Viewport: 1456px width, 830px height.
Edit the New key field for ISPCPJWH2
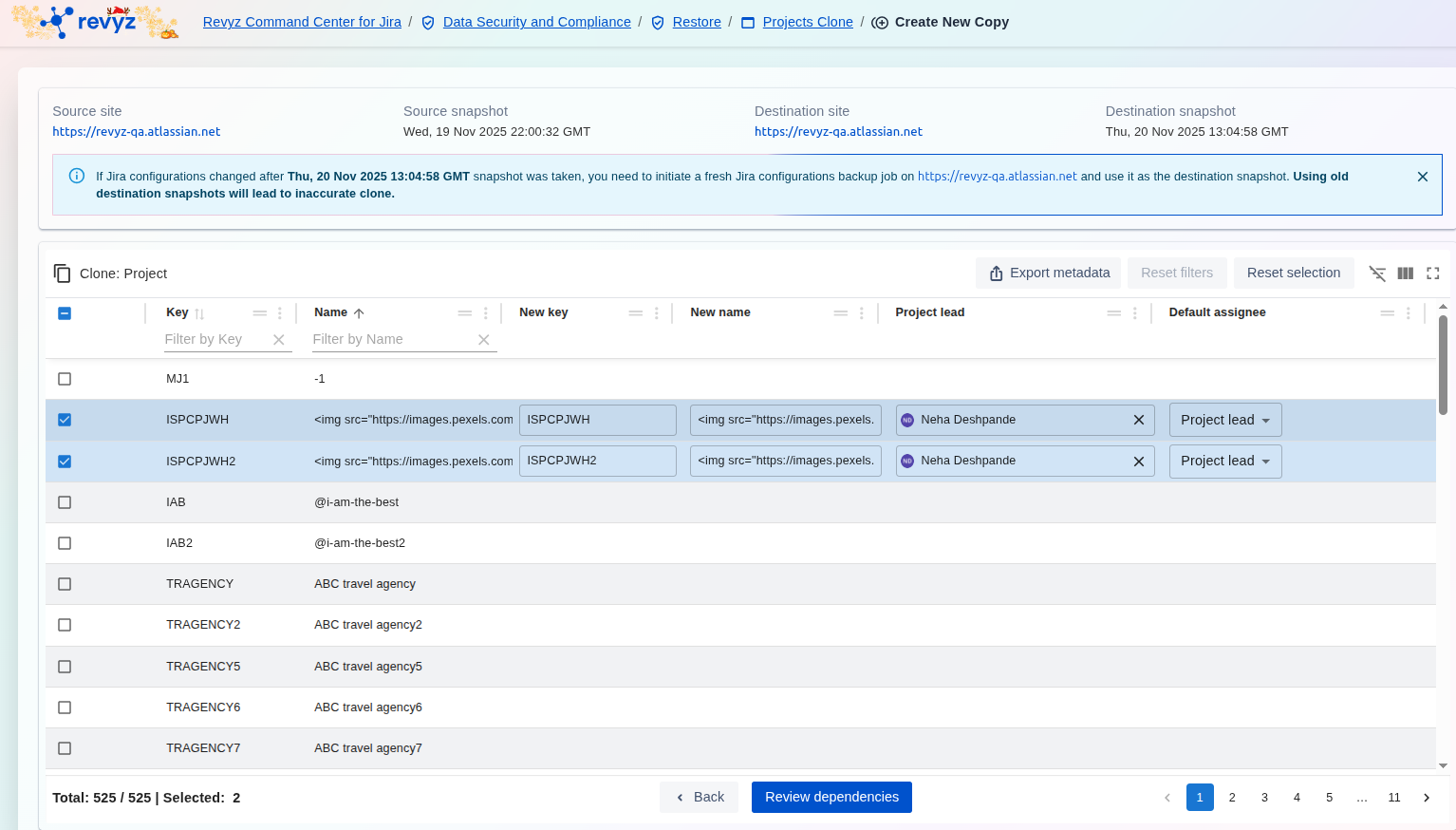click(597, 461)
